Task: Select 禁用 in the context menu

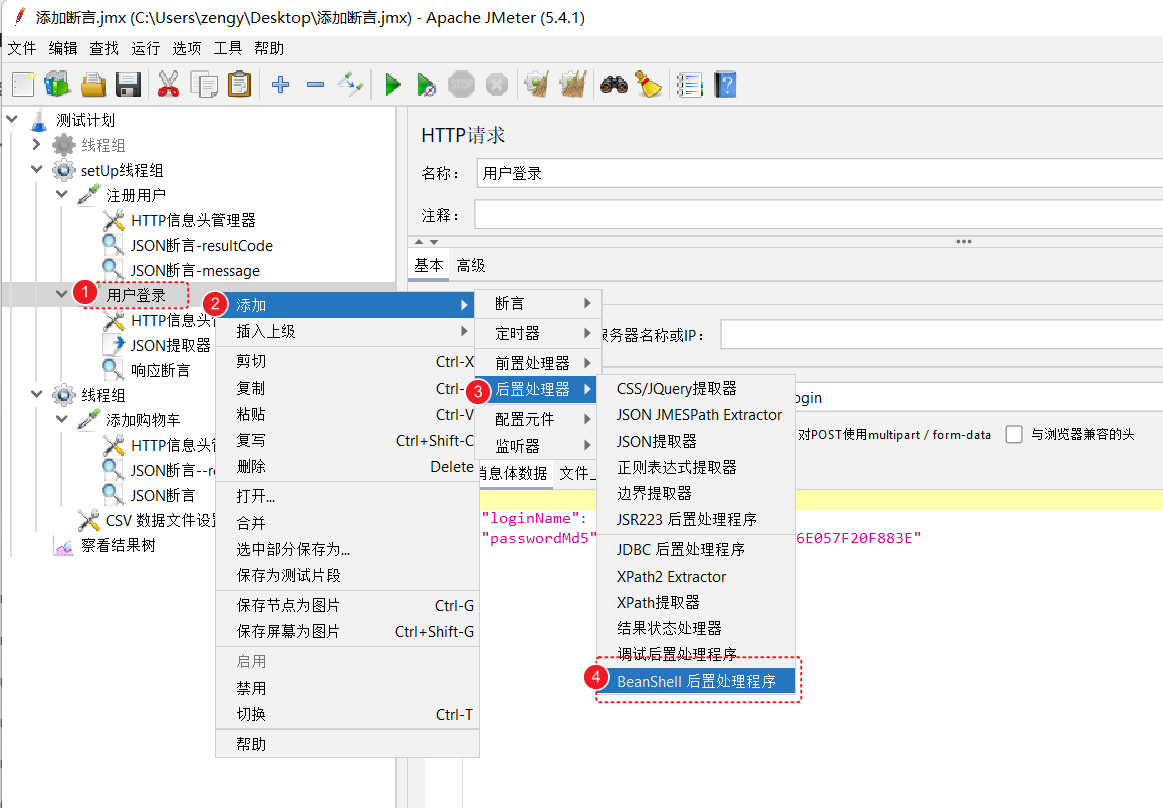Action: click(347, 689)
